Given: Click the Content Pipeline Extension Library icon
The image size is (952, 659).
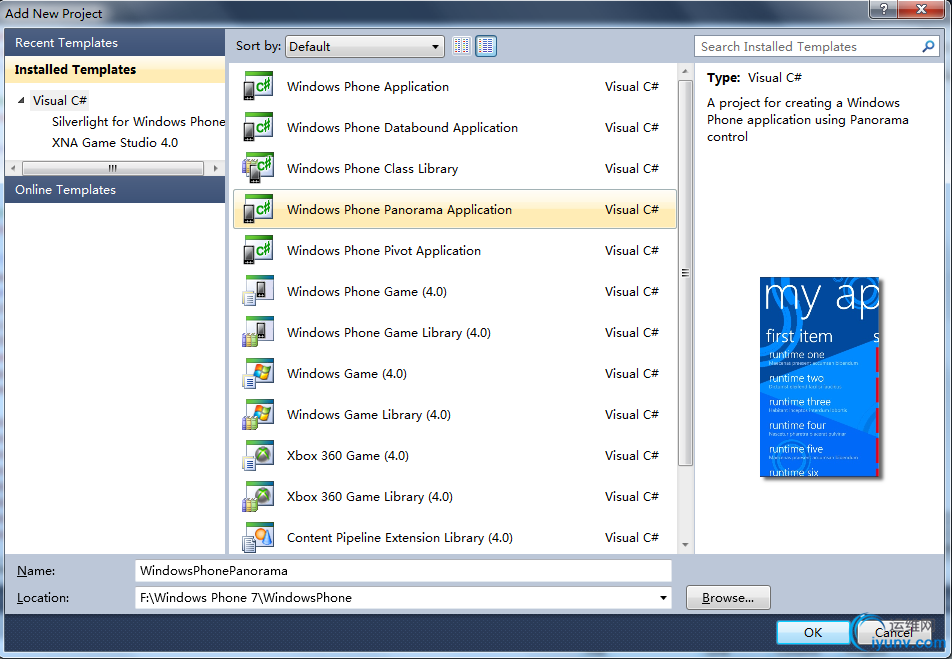Looking at the screenshot, I should click(258, 537).
